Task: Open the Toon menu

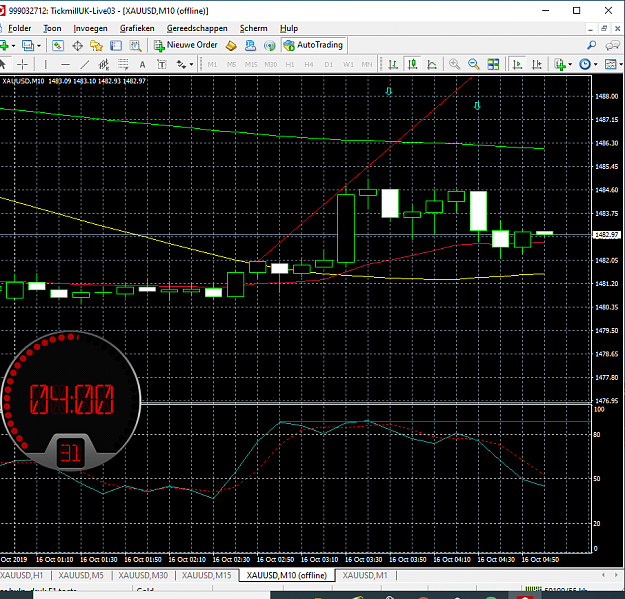Action: tap(52, 28)
